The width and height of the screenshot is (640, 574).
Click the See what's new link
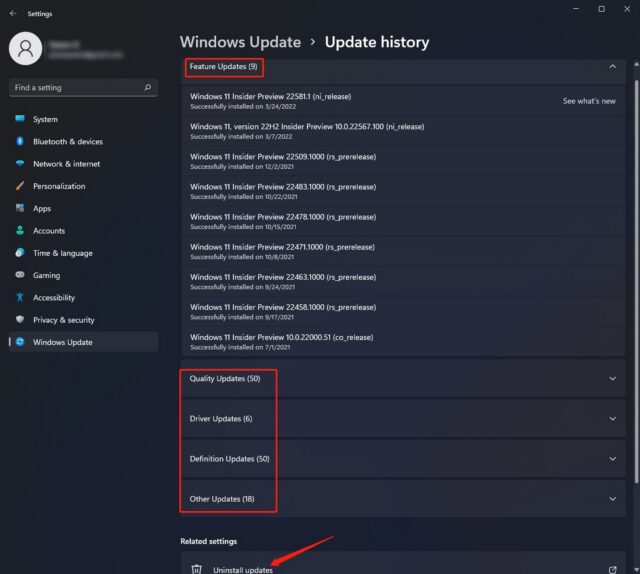(x=589, y=101)
